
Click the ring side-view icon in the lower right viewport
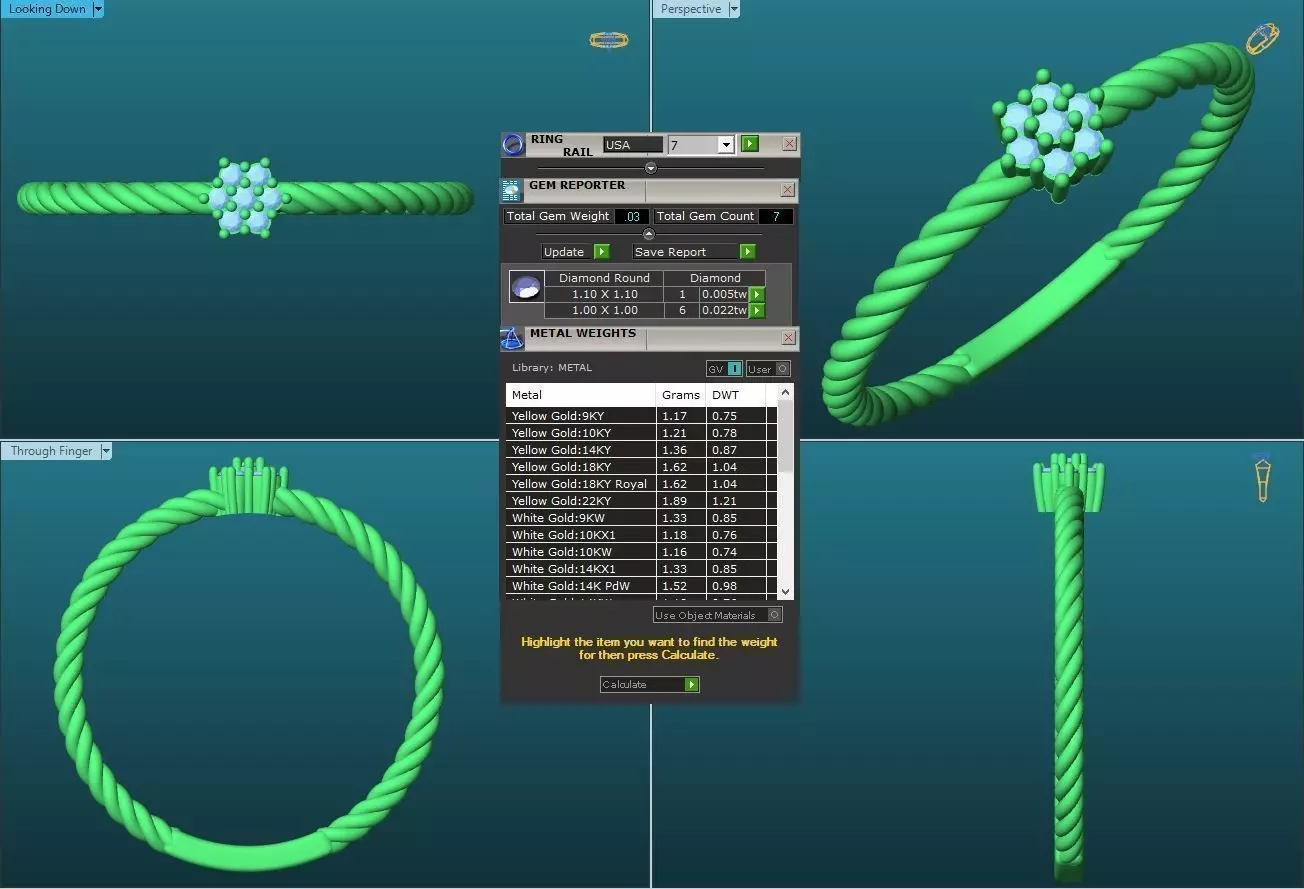point(1262,477)
